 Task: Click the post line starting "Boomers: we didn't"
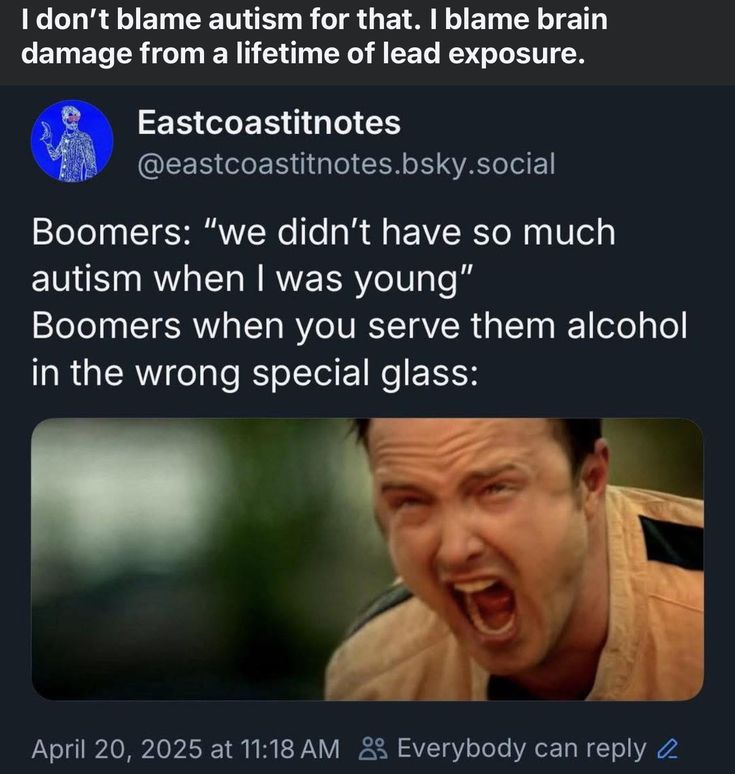coord(323,233)
